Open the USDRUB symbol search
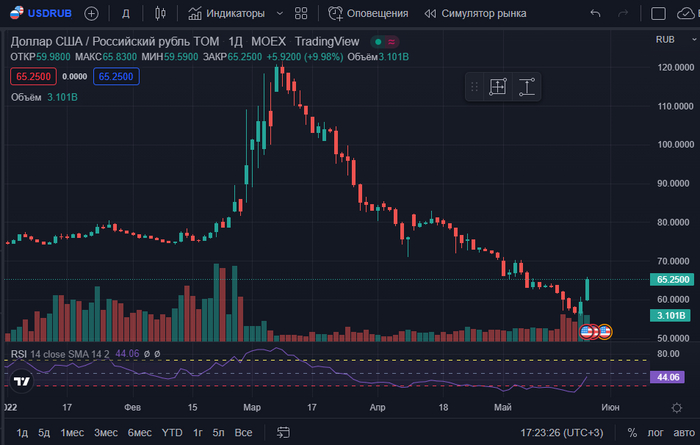 click(41, 13)
